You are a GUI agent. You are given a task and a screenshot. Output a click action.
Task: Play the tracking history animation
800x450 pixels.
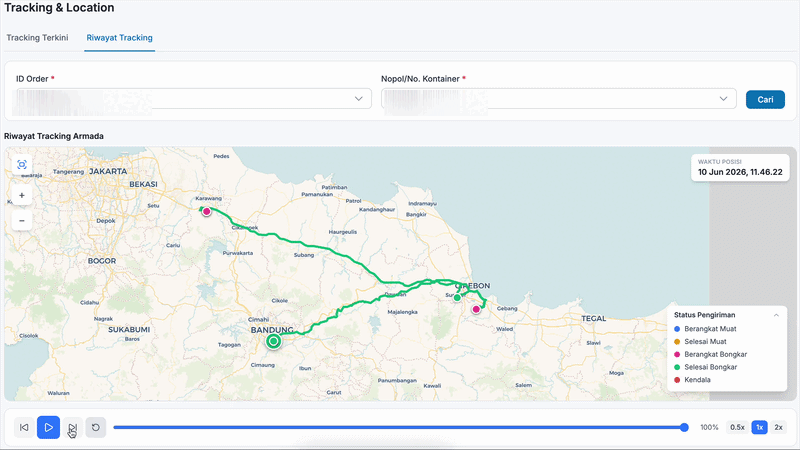[x=48, y=428]
